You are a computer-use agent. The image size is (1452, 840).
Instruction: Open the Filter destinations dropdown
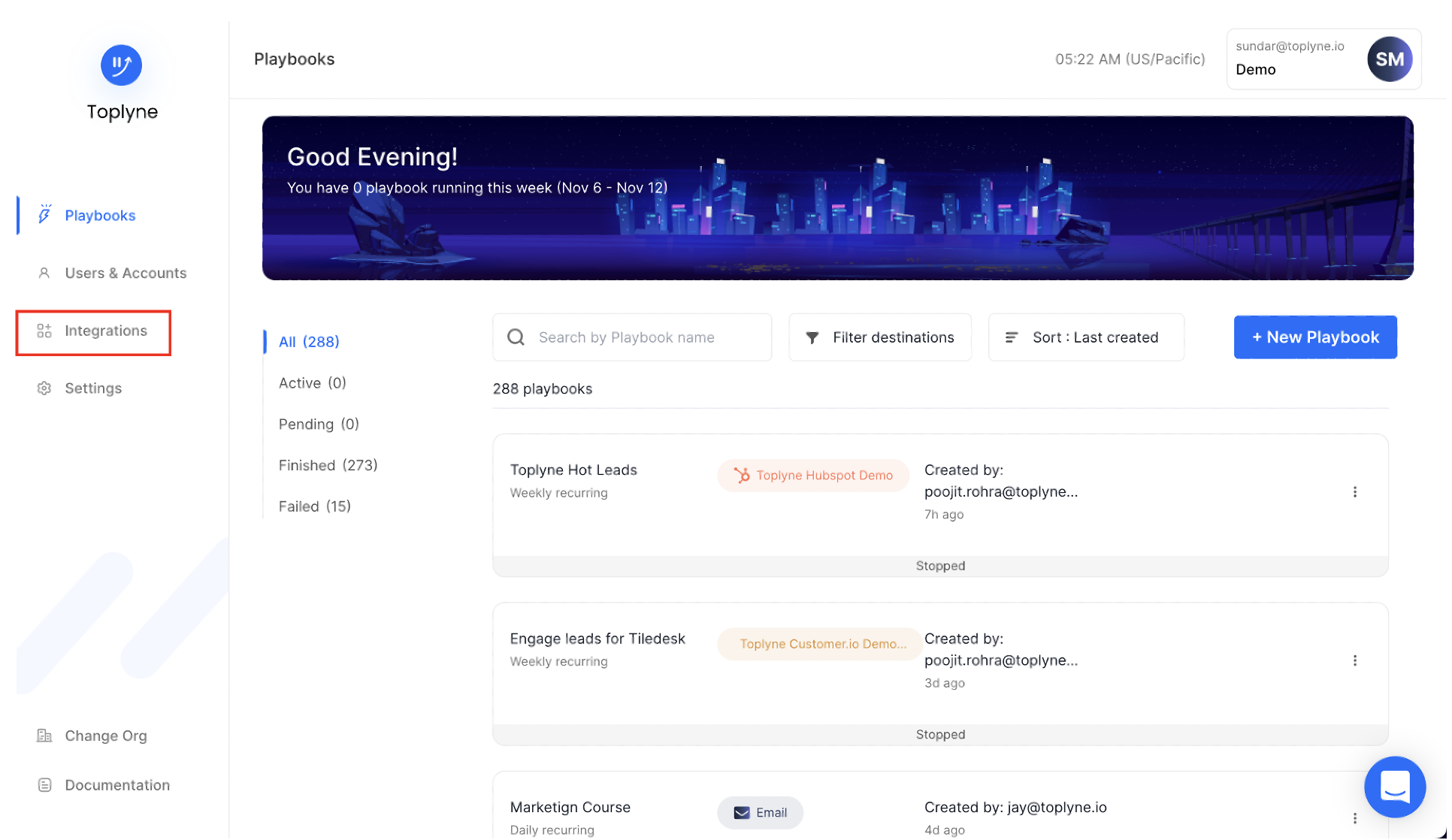tap(879, 337)
